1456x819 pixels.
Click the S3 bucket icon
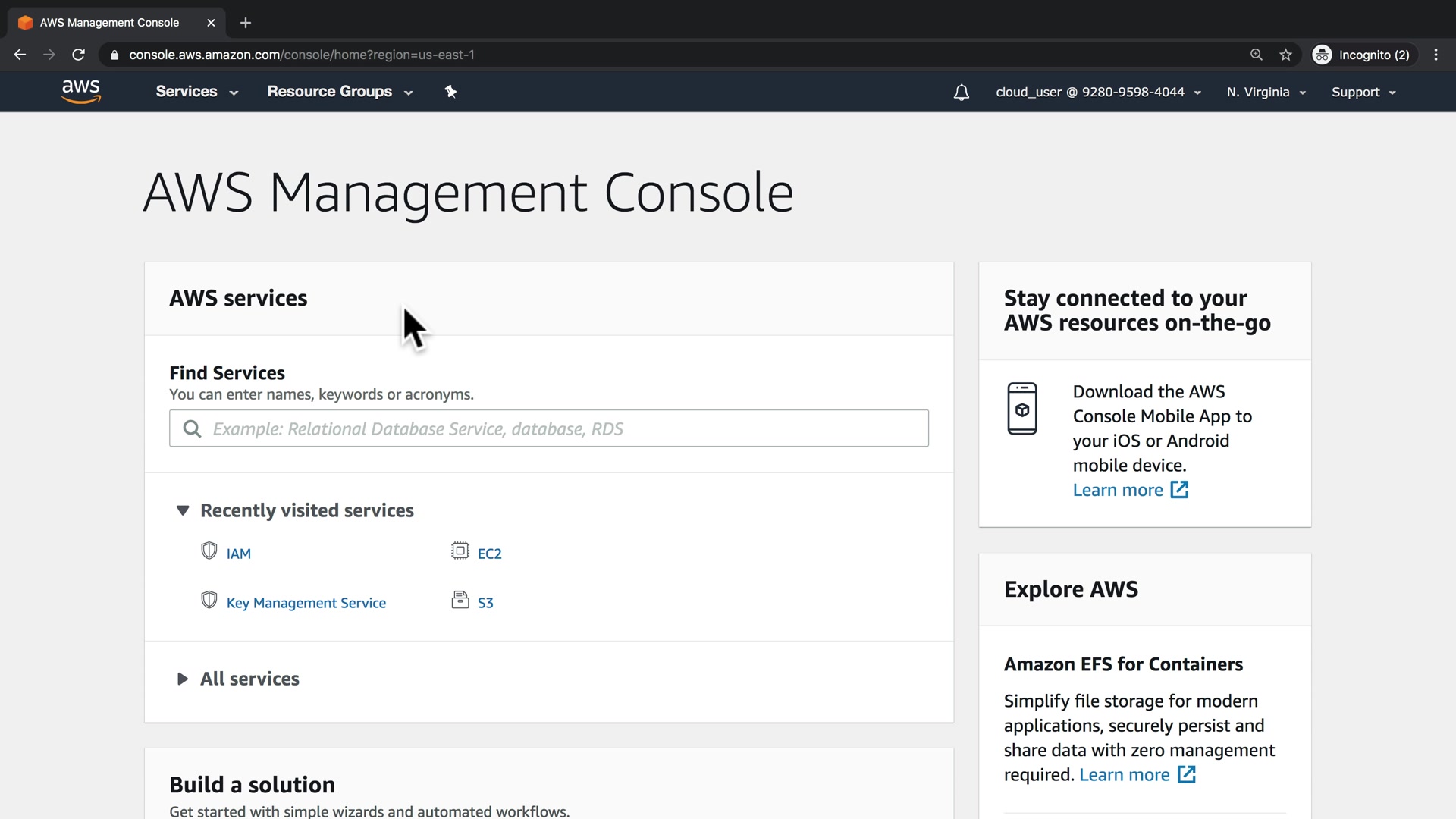click(460, 601)
